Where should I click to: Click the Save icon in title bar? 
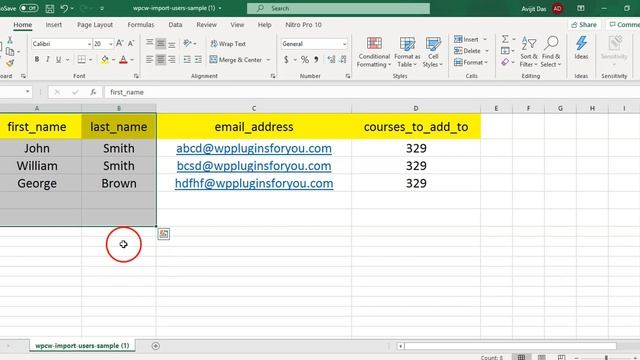50,8
